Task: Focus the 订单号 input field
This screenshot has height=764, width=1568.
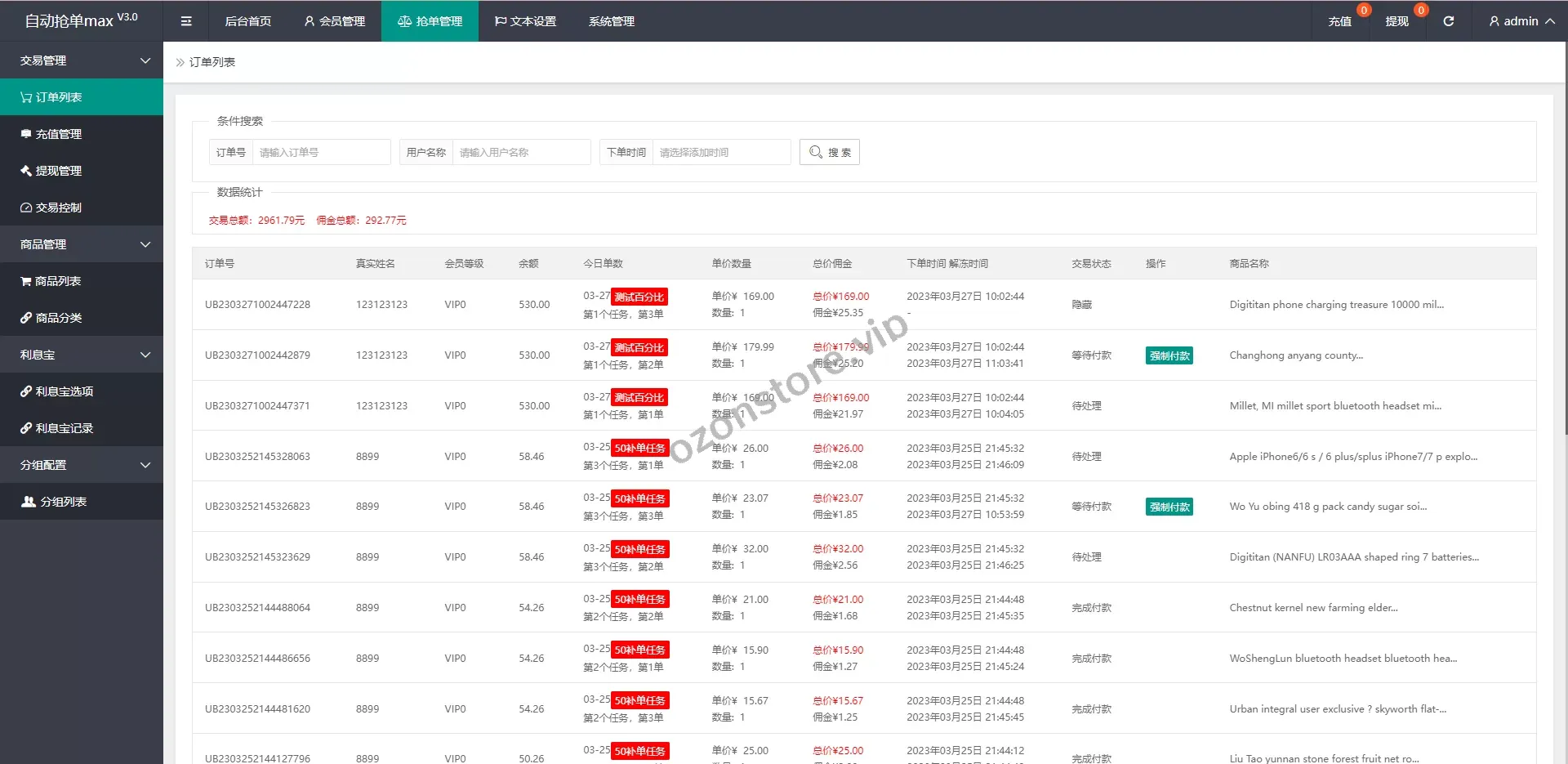Action: pyautogui.click(x=321, y=152)
